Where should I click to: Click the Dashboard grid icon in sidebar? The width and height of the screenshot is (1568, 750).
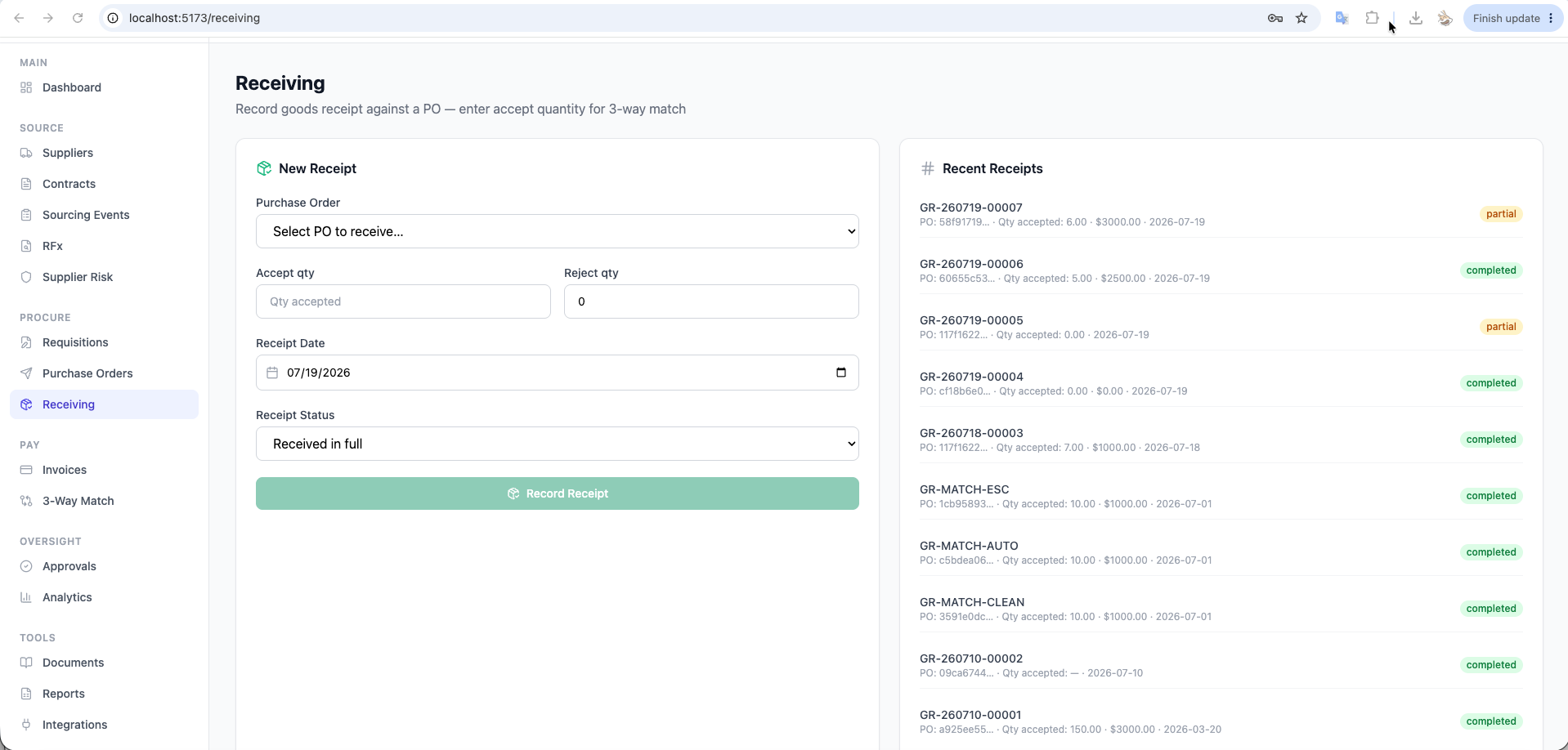point(26,87)
